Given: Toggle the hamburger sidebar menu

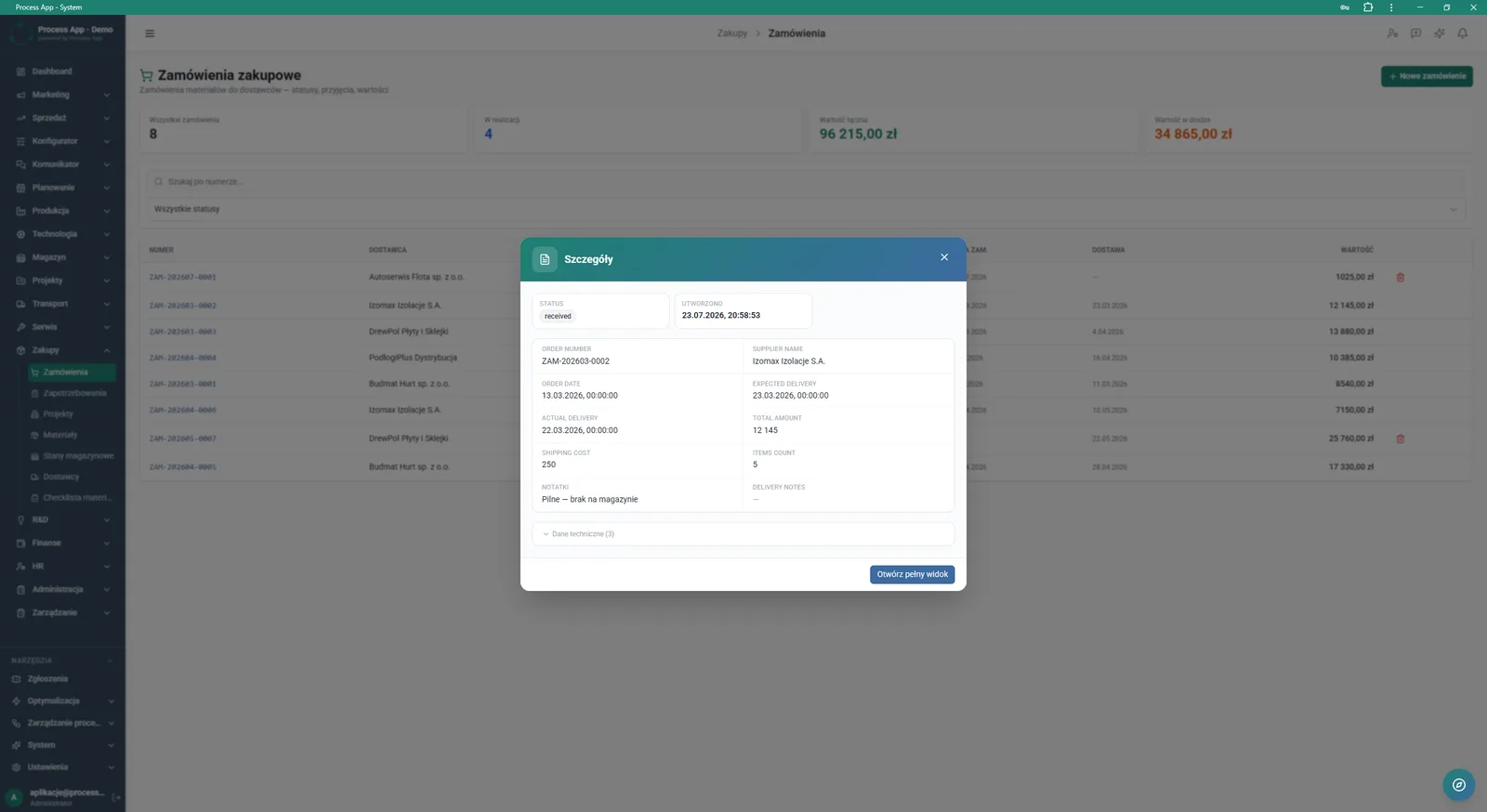Looking at the screenshot, I should pos(150,33).
